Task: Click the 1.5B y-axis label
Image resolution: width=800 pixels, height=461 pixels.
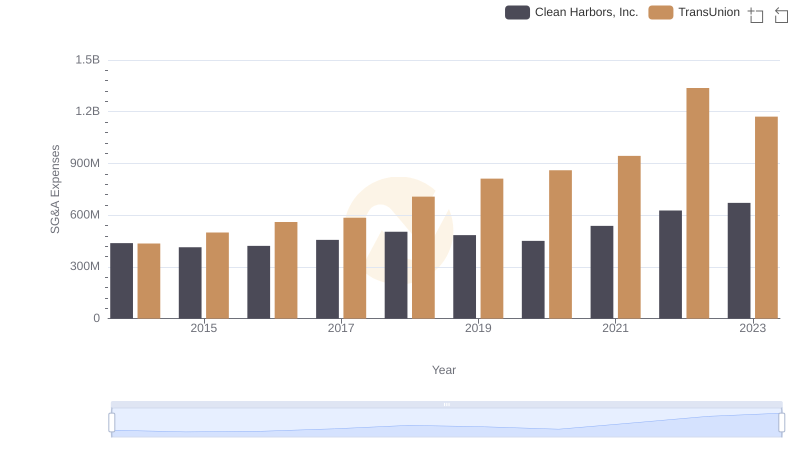Action: coord(88,60)
